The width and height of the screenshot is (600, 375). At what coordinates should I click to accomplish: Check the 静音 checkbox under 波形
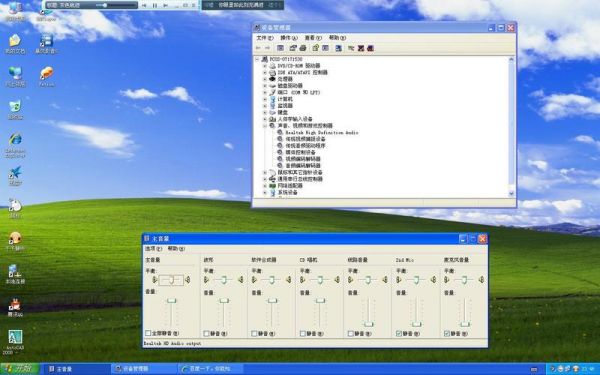coord(207,334)
